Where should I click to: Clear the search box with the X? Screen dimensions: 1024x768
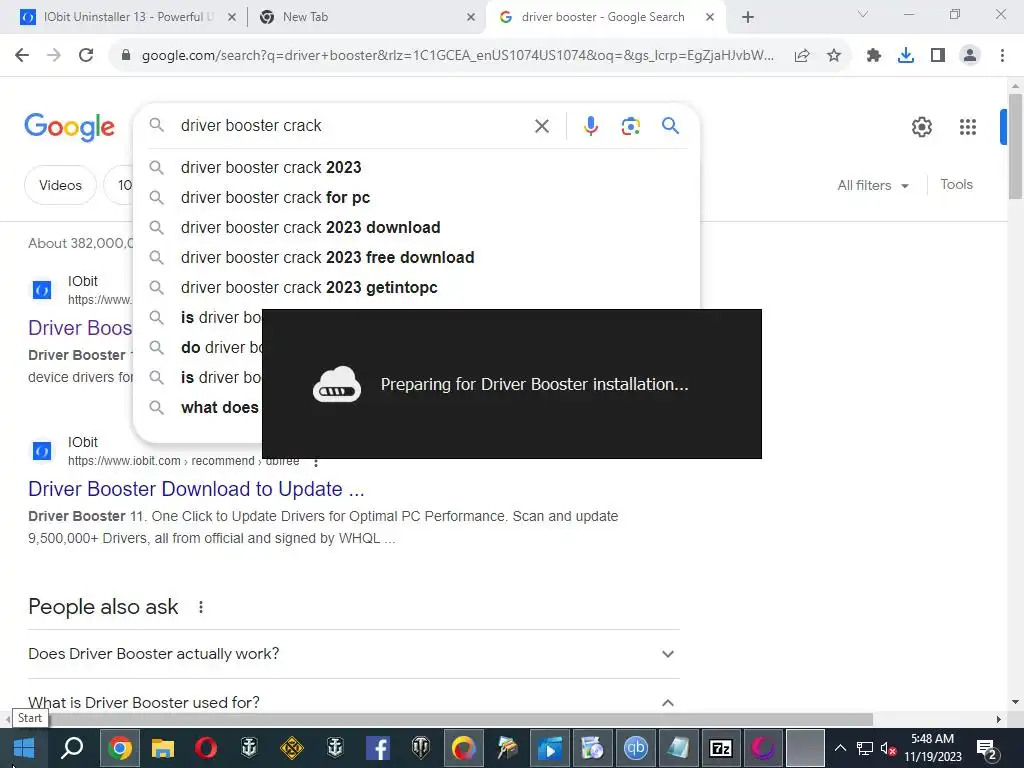[541, 126]
